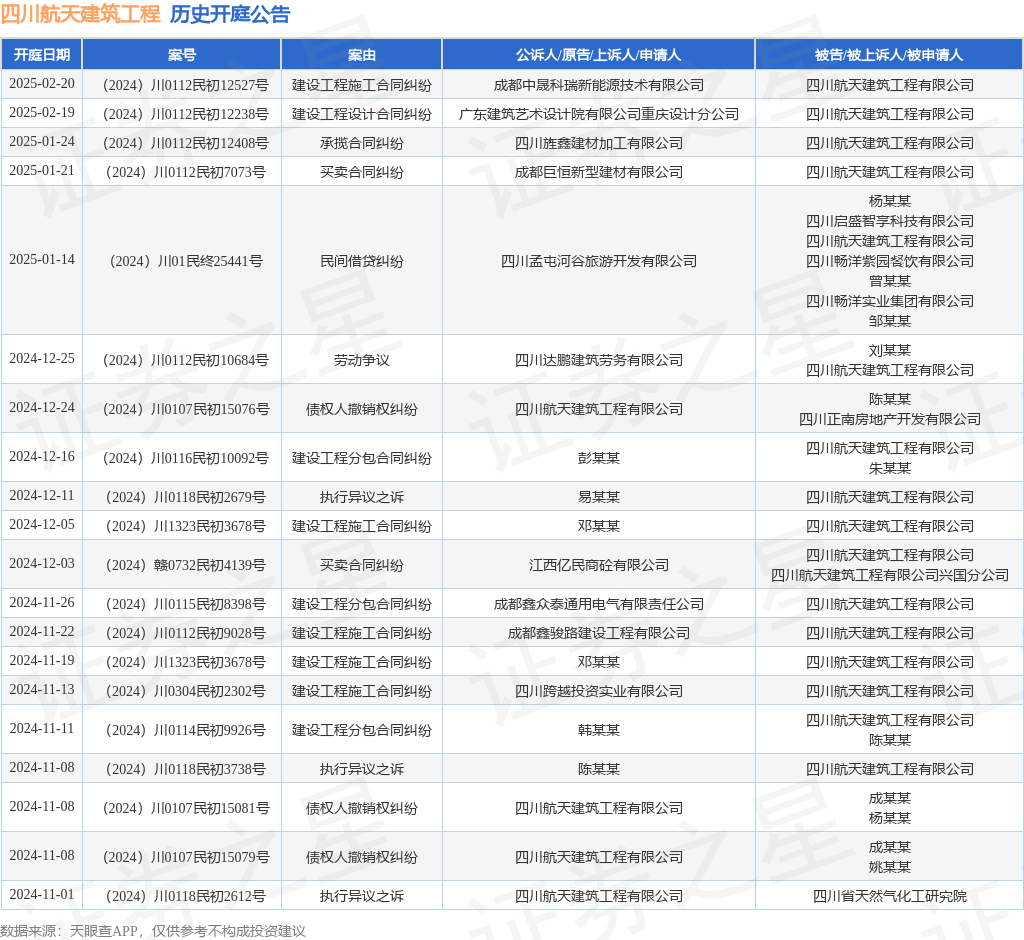Image resolution: width=1024 pixels, height=940 pixels.
Task: Select date cell 2025-02-20
Action: click(42, 84)
